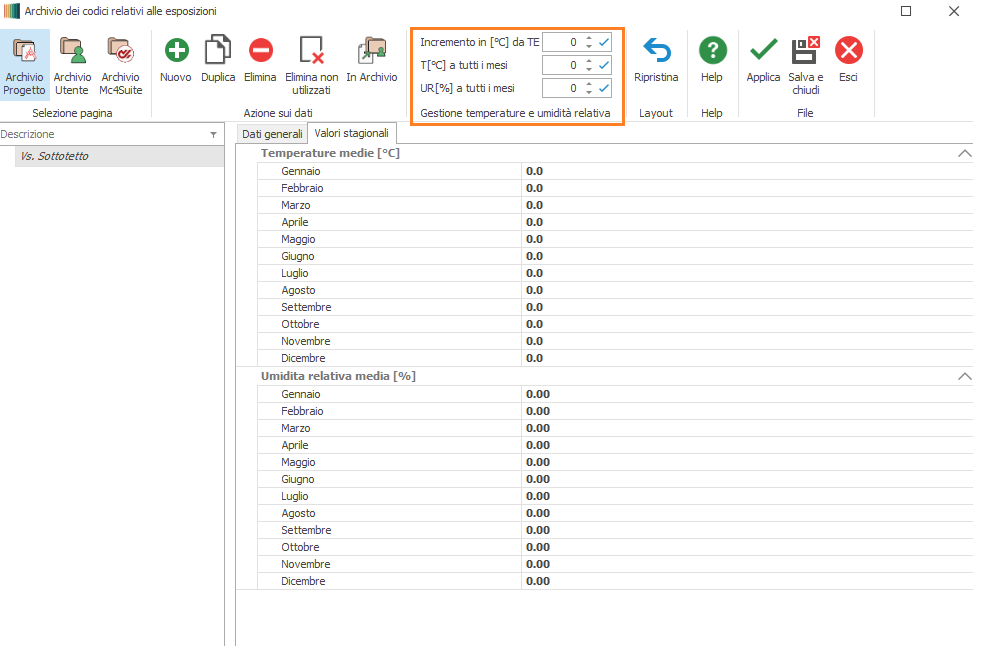This screenshot has width=981, height=651.
Task: Switch to the Dati generali tab
Action: click(272, 134)
